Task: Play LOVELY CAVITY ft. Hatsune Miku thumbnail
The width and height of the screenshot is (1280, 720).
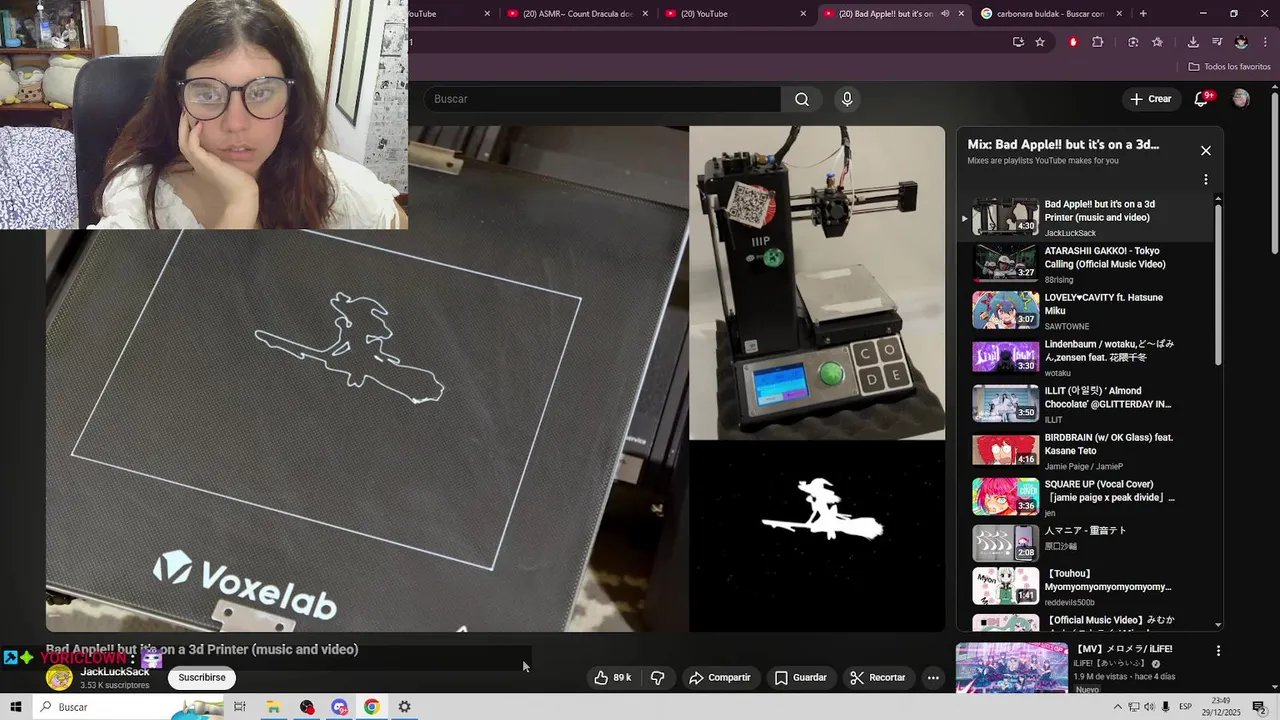Action: pos(1006,310)
